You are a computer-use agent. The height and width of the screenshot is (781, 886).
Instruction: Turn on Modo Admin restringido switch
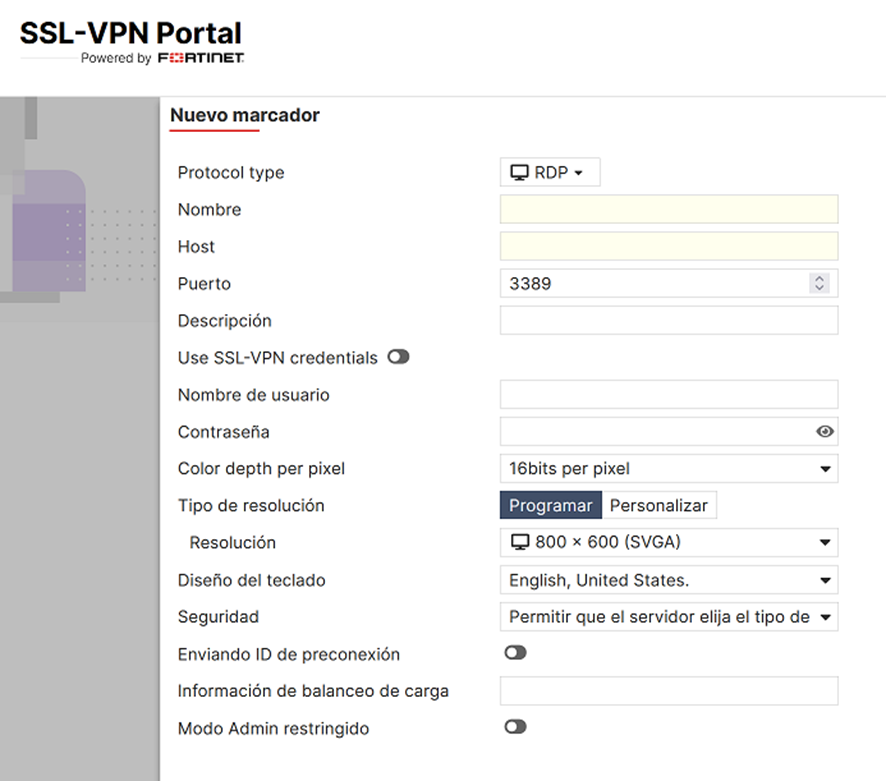(x=515, y=727)
